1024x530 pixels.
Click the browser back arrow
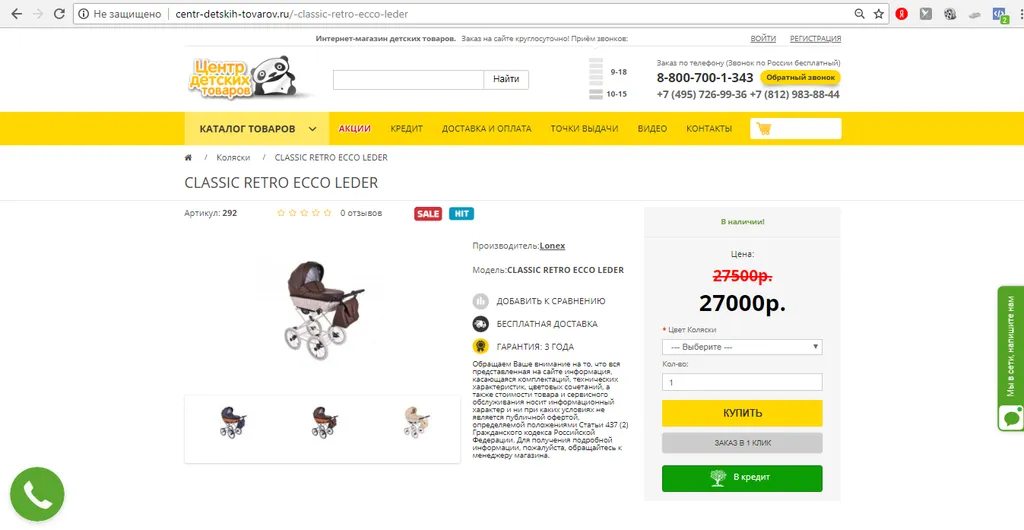pyautogui.click(x=16, y=14)
